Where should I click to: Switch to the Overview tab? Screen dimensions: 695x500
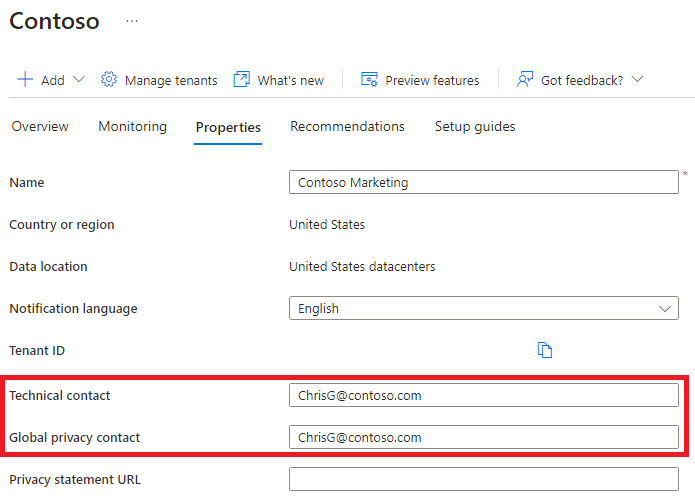40,127
